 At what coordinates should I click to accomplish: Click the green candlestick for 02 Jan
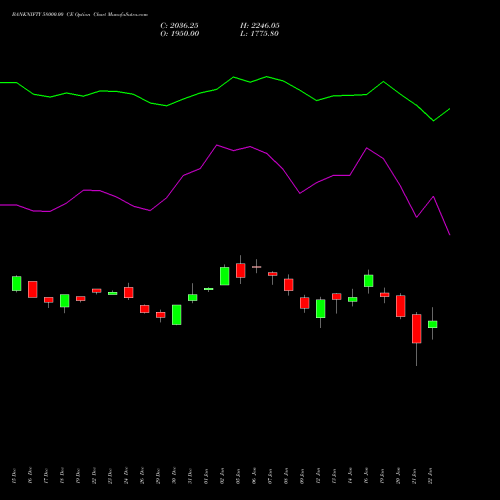coord(225,276)
